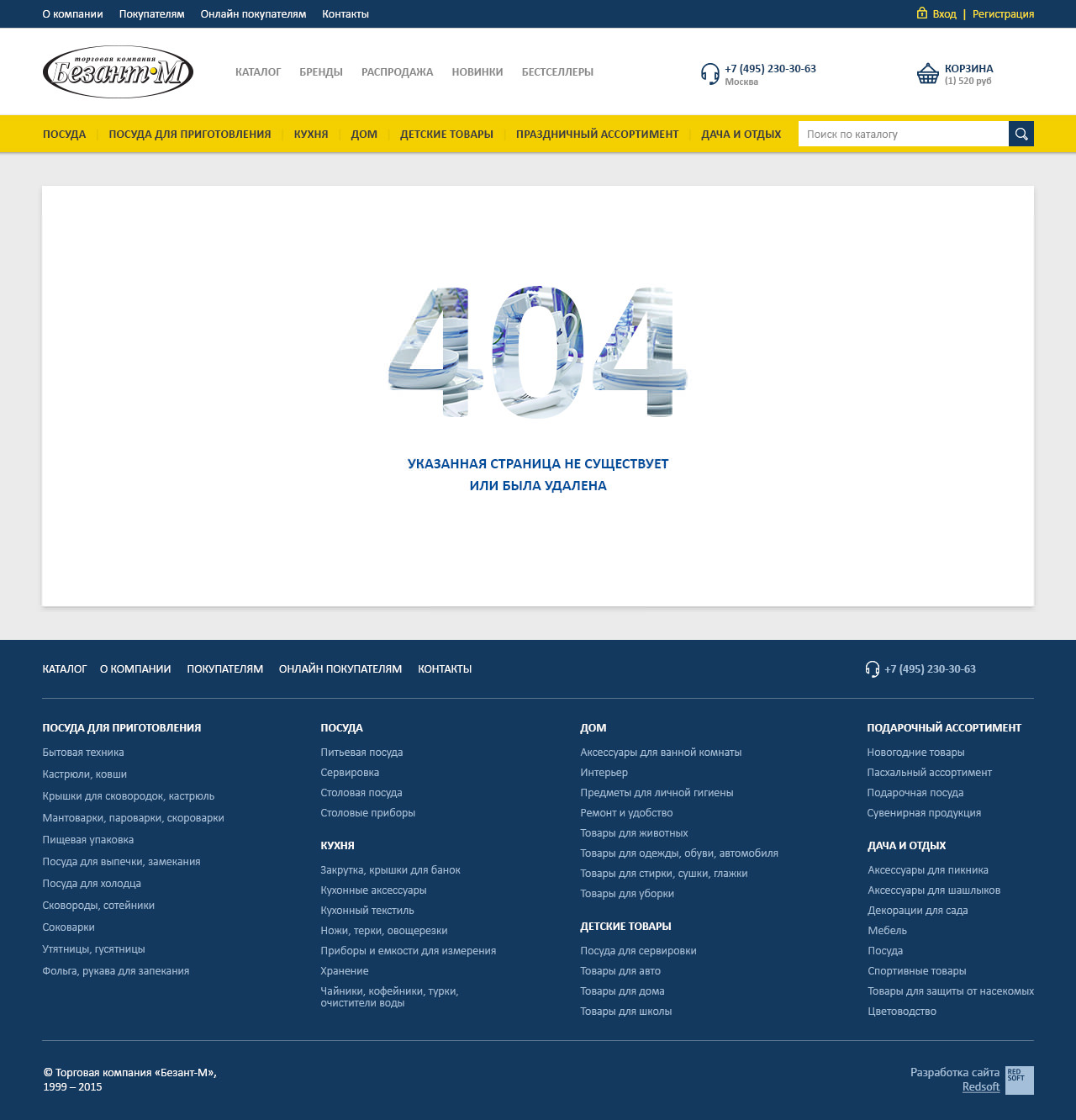The width and height of the screenshot is (1076, 1120).
Task: Click the header headset phone icon
Action: (x=710, y=74)
